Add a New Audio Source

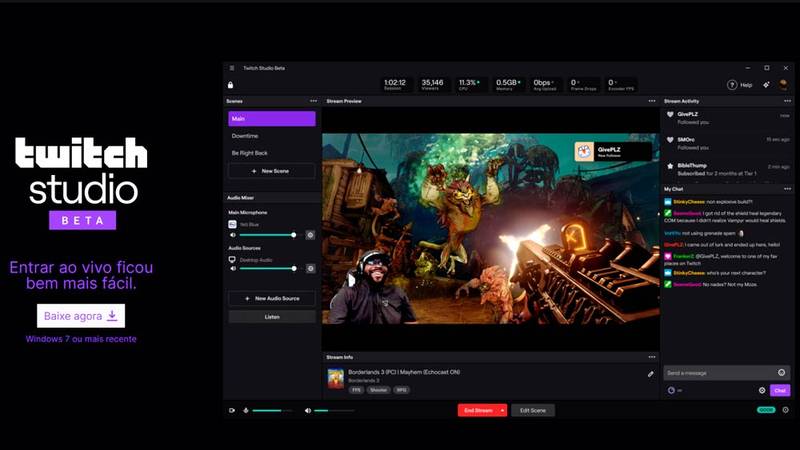coord(271,298)
